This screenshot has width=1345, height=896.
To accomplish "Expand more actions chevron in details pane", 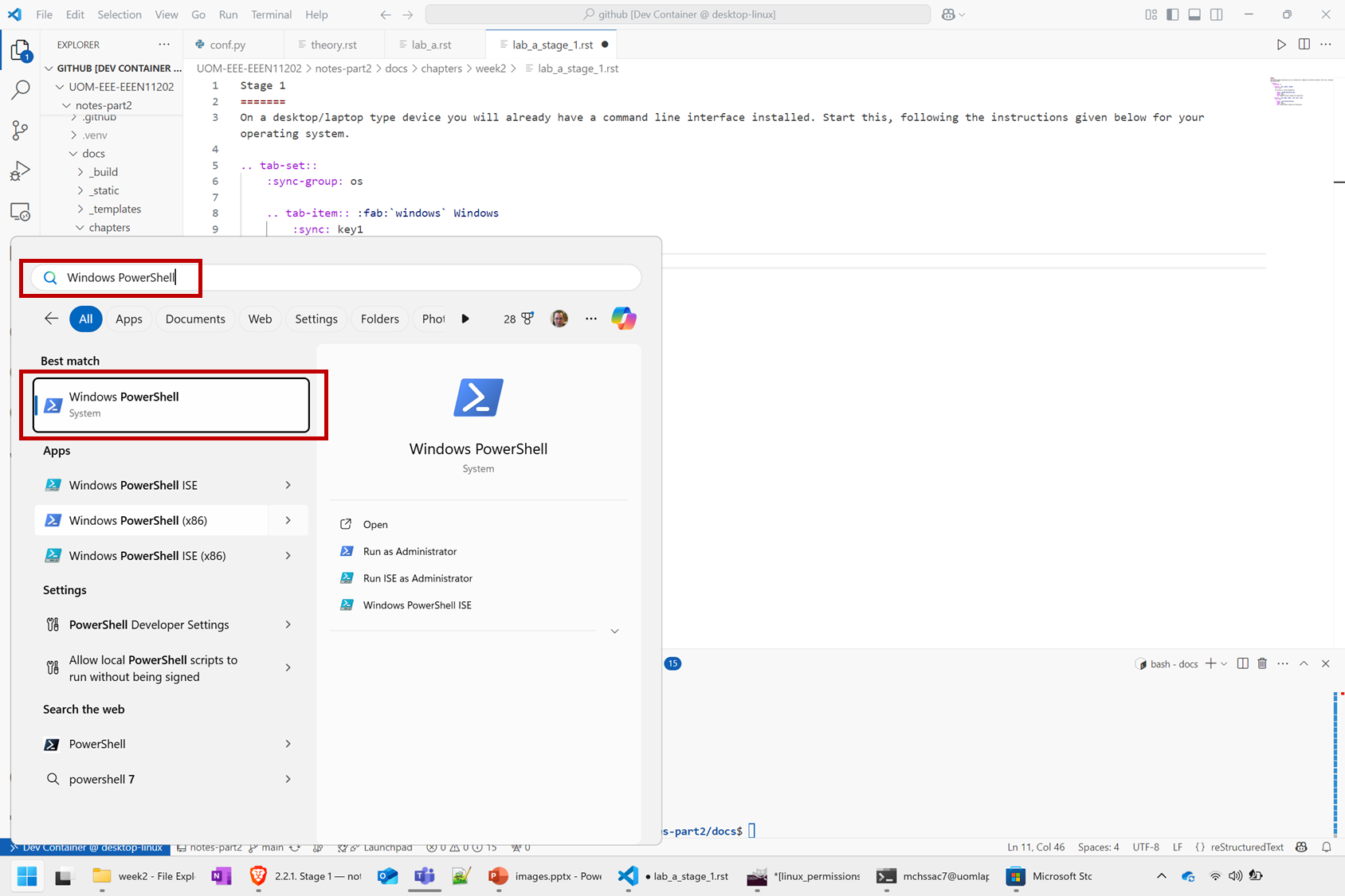I will [x=614, y=631].
